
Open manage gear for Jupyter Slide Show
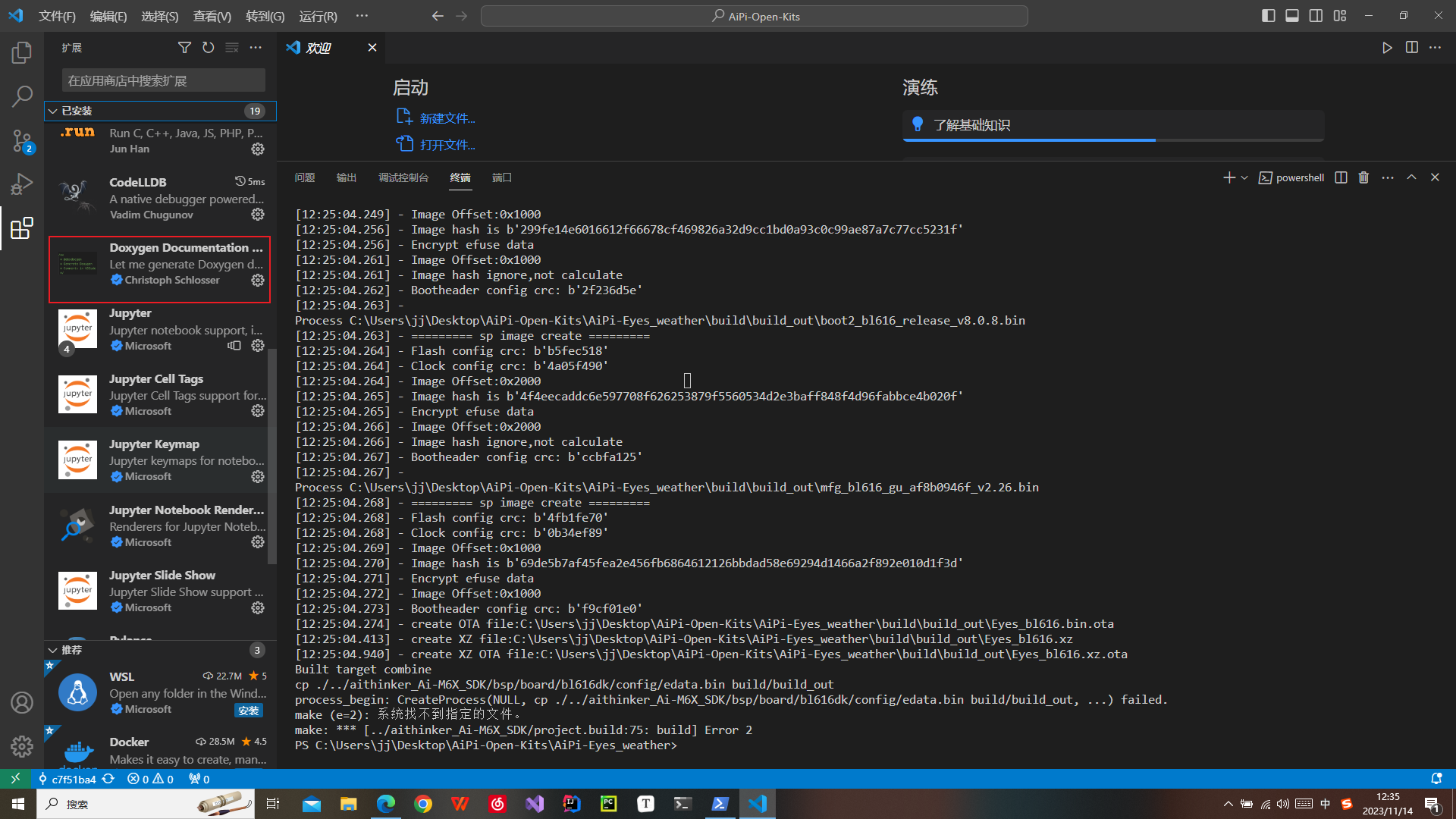pyautogui.click(x=258, y=607)
